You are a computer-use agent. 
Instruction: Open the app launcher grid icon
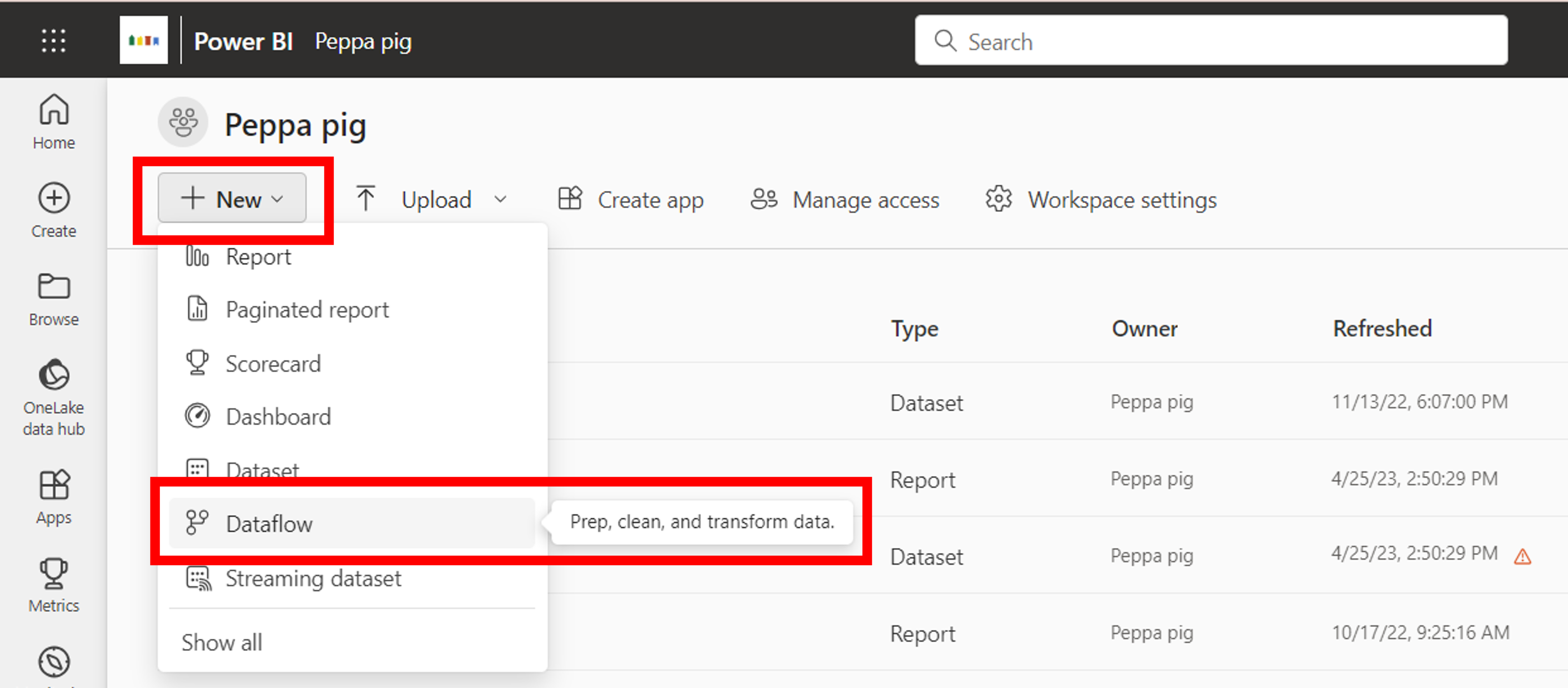tap(53, 41)
